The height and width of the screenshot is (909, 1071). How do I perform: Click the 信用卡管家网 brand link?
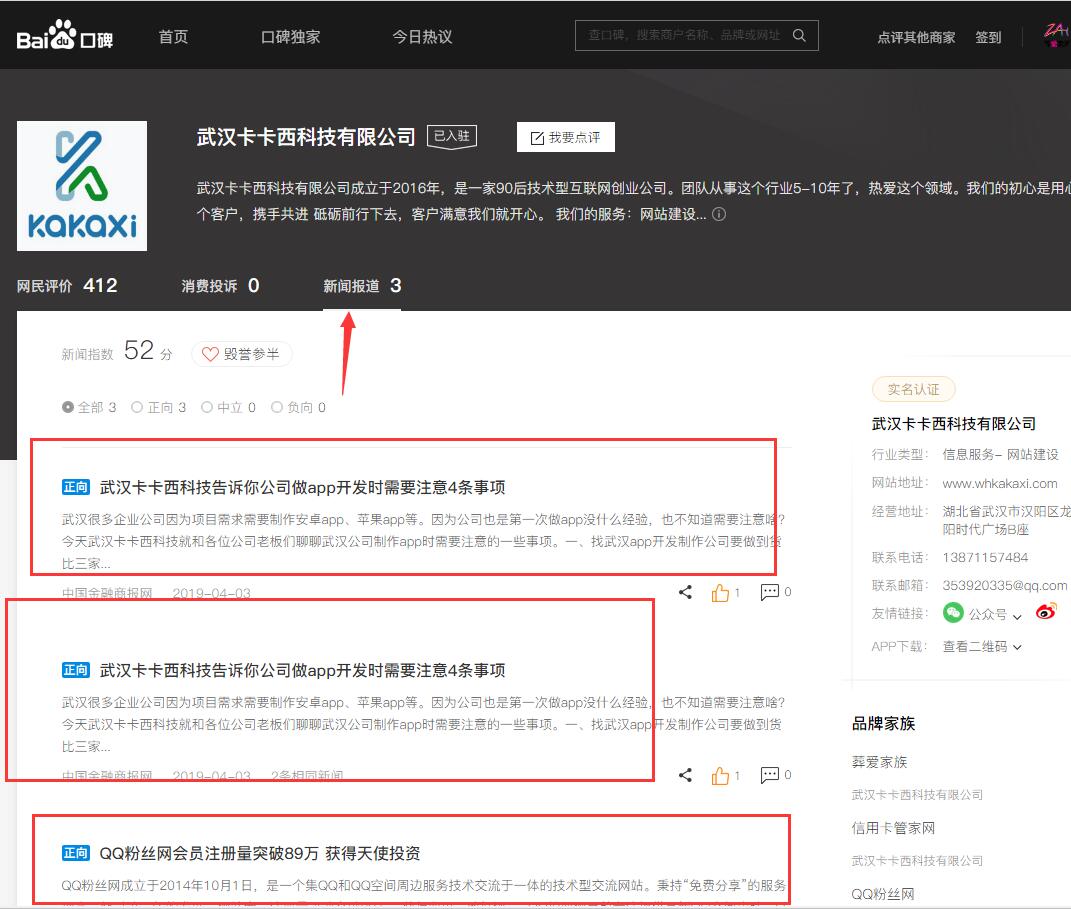tap(893, 828)
